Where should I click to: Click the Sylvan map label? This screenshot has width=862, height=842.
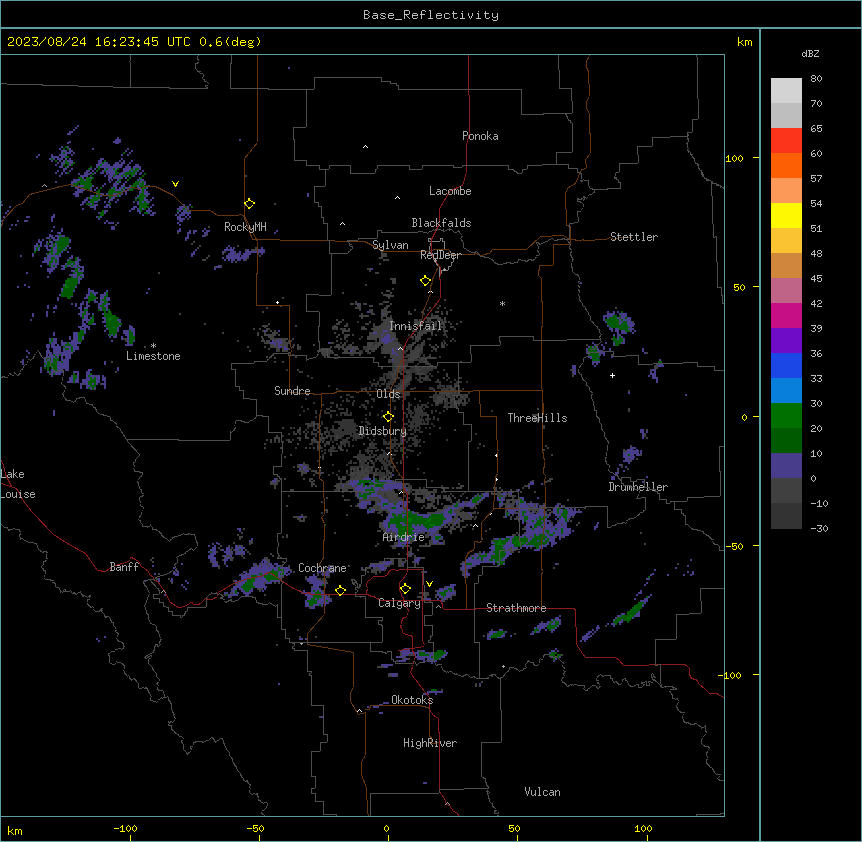coord(390,245)
